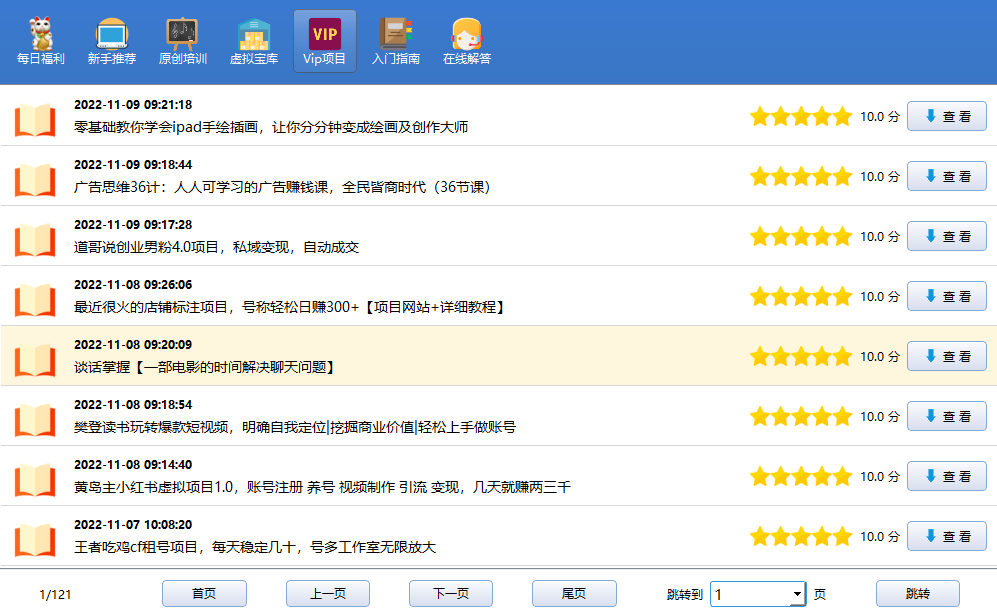Image resolution: width=997 pixels, height=612 pixels.
Task: Go to first page with 首页
Action: pos(204,594)
